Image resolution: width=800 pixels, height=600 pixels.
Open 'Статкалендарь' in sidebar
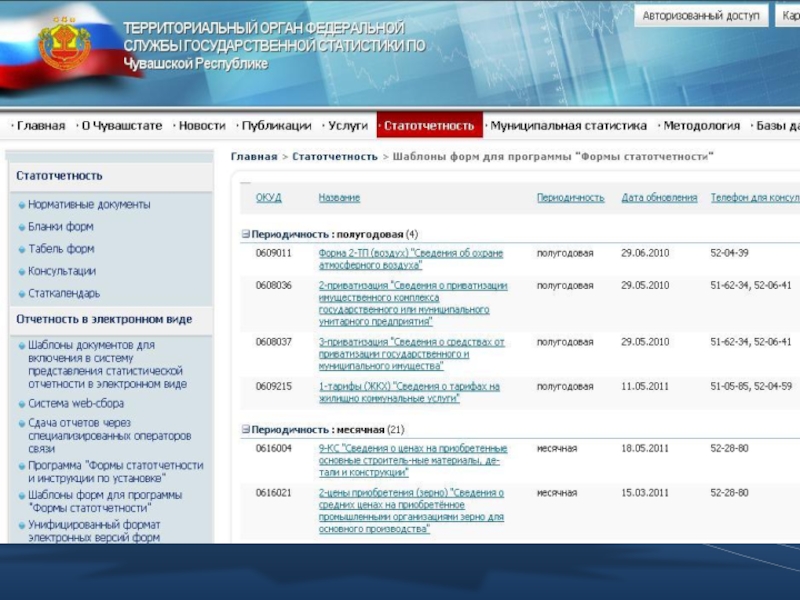[64, 293]
